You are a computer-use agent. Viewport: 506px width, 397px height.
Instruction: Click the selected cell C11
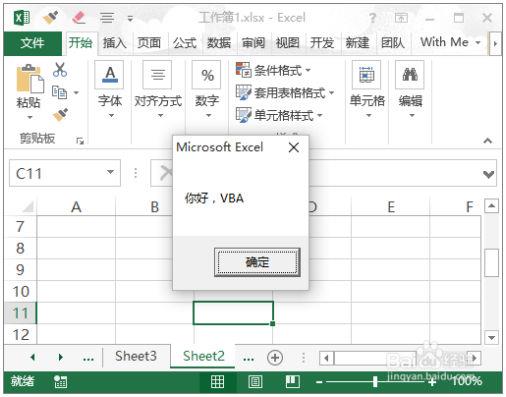click(233, 313)
